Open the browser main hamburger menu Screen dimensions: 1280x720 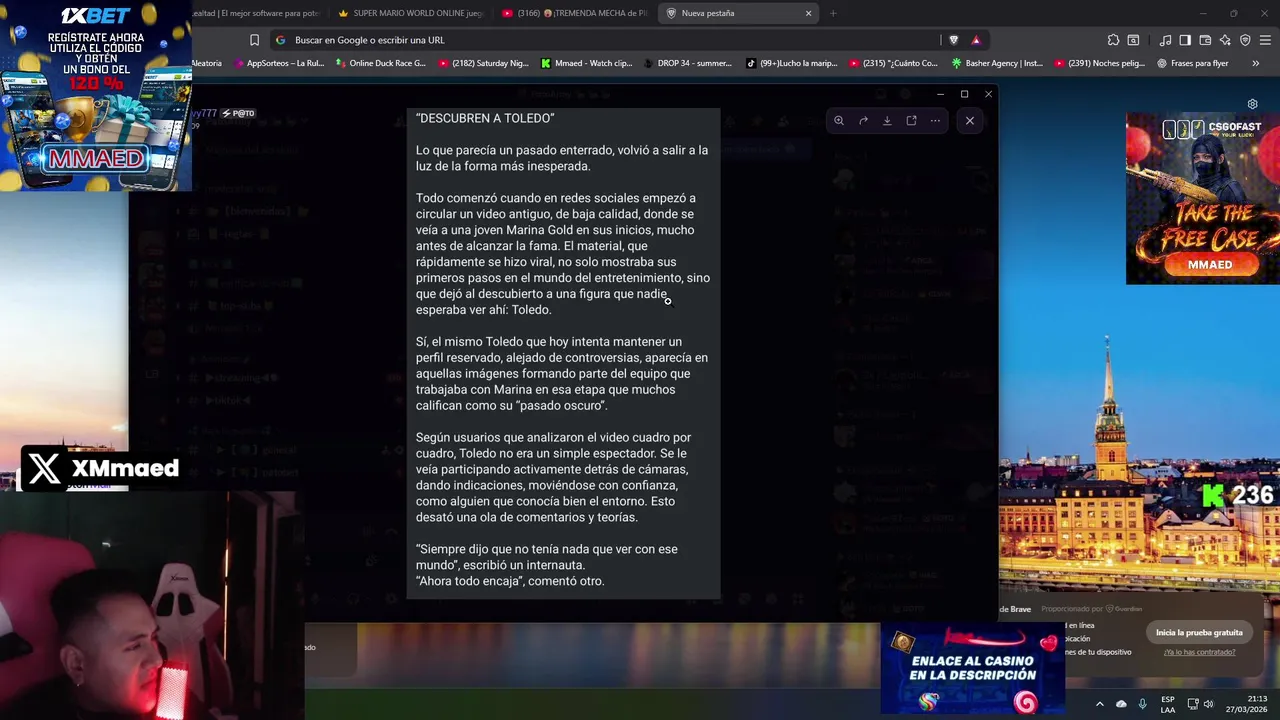(x=1265, y=40)
